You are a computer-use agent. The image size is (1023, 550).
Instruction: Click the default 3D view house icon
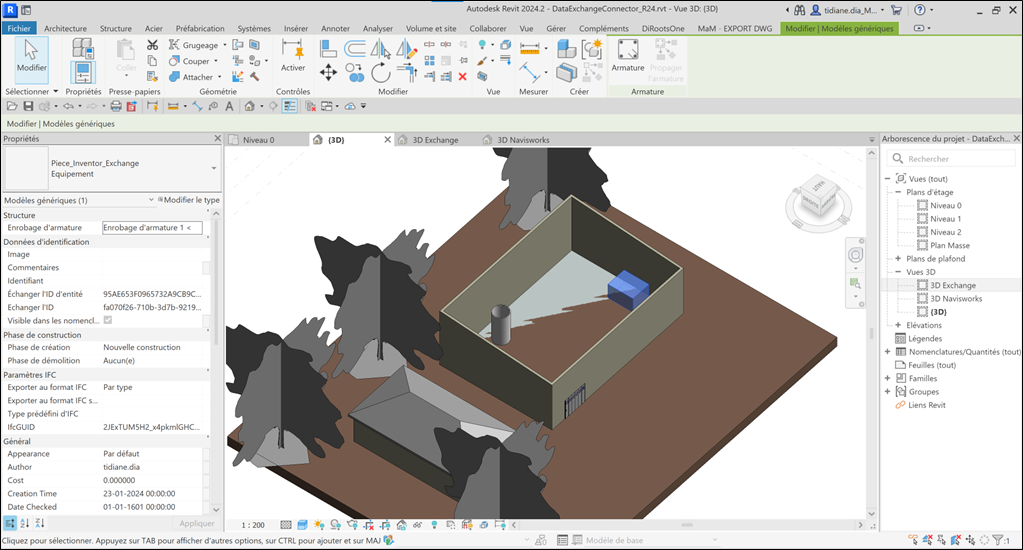click(x=249, y=106)
